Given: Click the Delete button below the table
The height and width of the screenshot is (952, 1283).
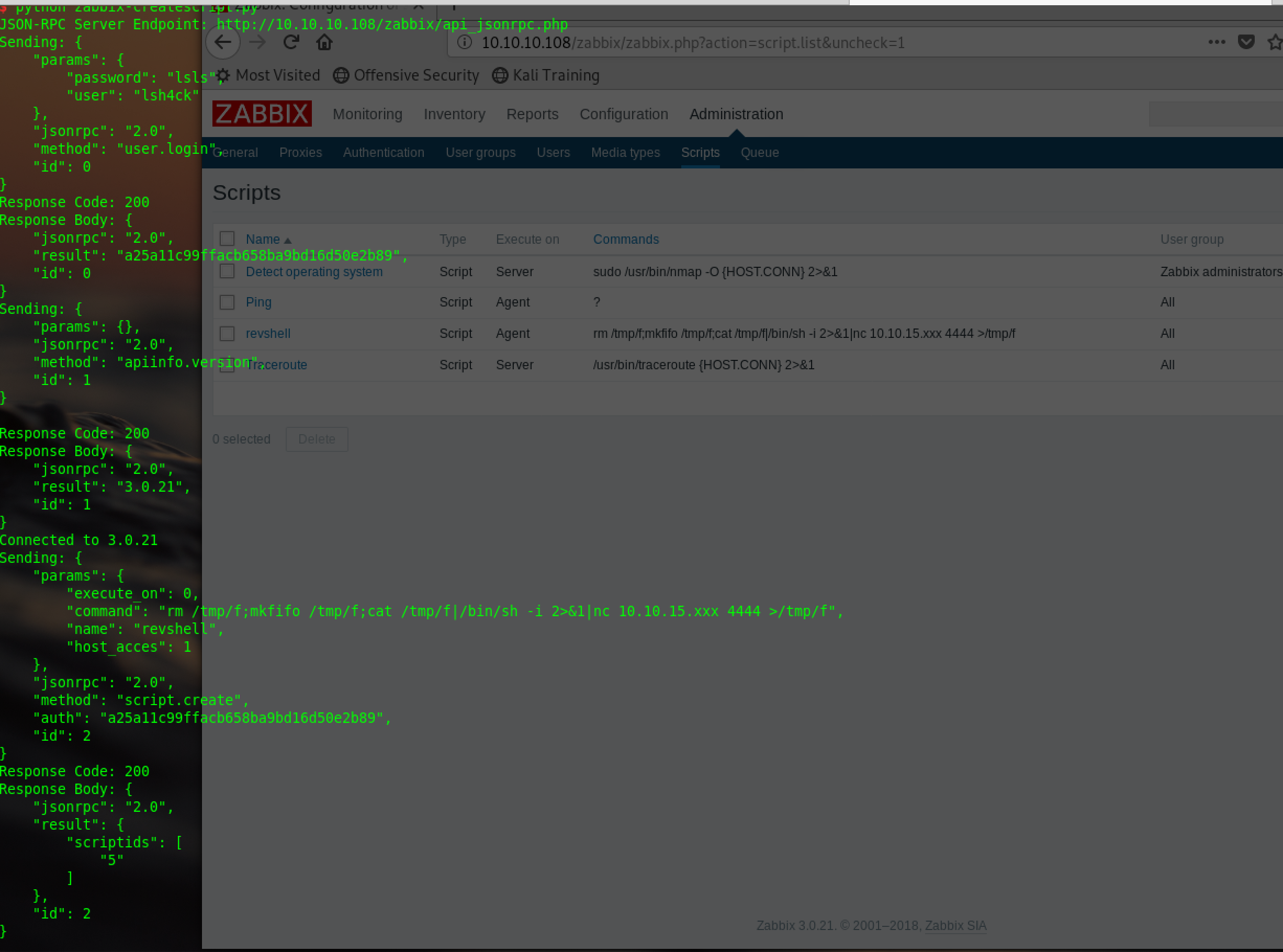Looking at the screenshot, I should [x=317, y=439].
